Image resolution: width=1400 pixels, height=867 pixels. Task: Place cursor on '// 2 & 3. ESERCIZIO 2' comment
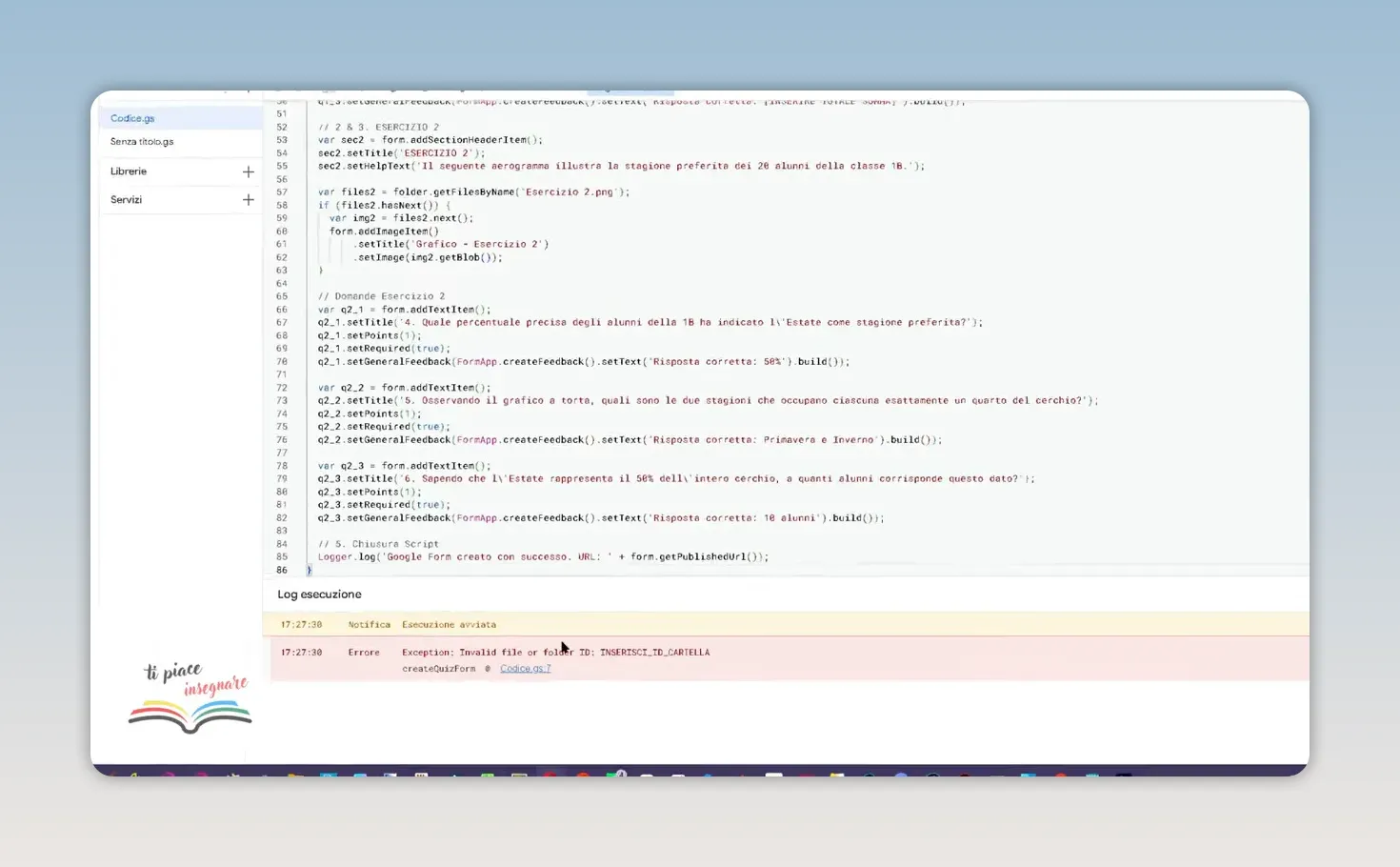coord(378,127)
